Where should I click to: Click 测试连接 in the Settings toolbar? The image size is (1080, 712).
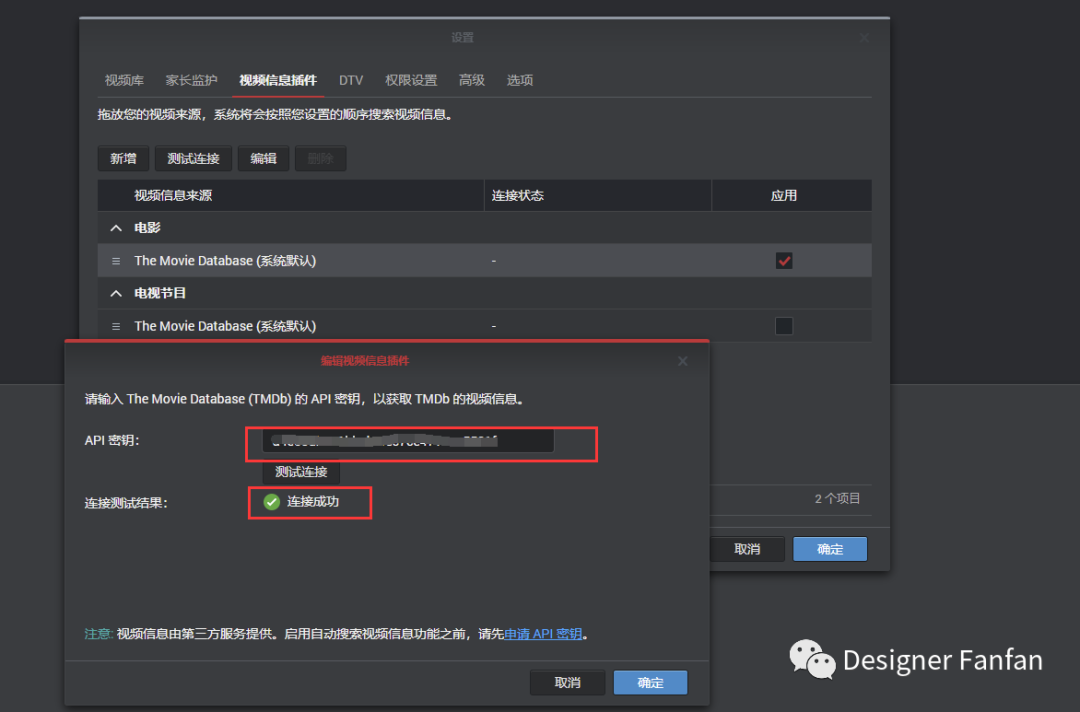[x=194, y=159]
